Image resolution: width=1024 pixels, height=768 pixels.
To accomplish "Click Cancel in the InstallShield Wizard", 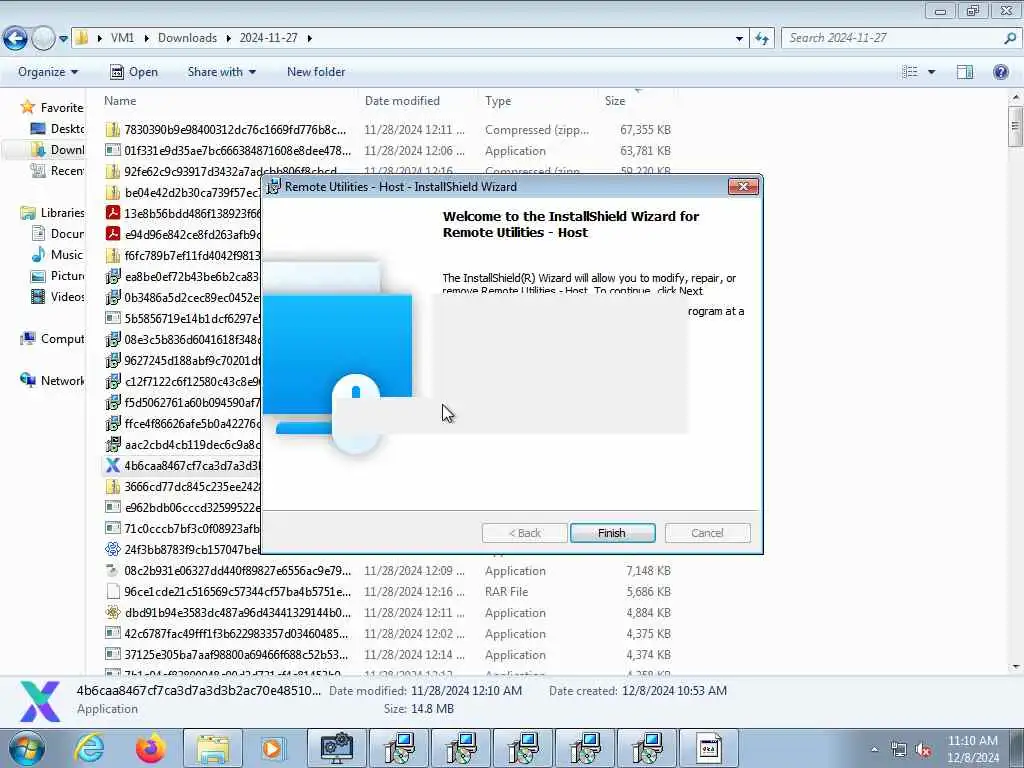I will coord(707,533).
